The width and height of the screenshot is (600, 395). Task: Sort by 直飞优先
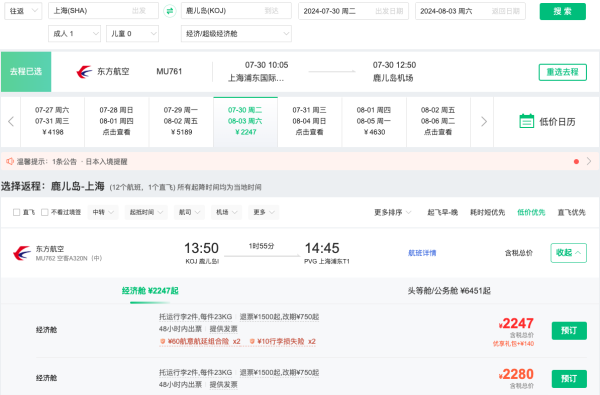coord(571,212)
